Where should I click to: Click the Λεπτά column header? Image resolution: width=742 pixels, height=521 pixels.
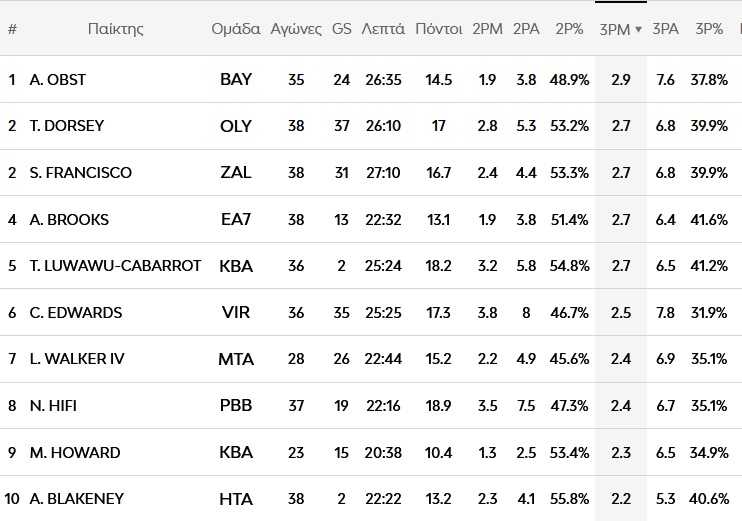383,29
